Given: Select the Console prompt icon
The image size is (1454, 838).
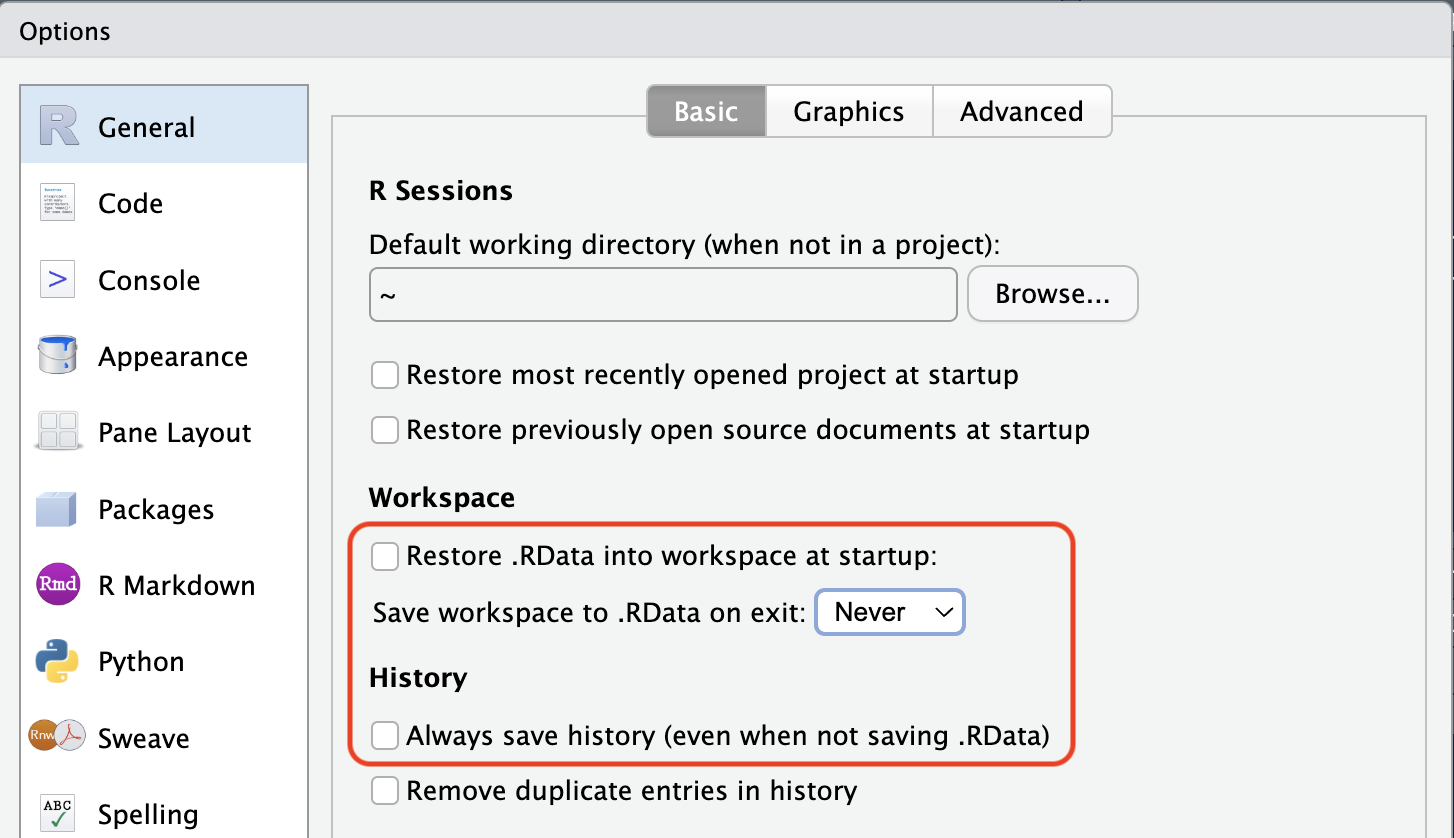Looking at the screenshot, I should tap(58, 280).
